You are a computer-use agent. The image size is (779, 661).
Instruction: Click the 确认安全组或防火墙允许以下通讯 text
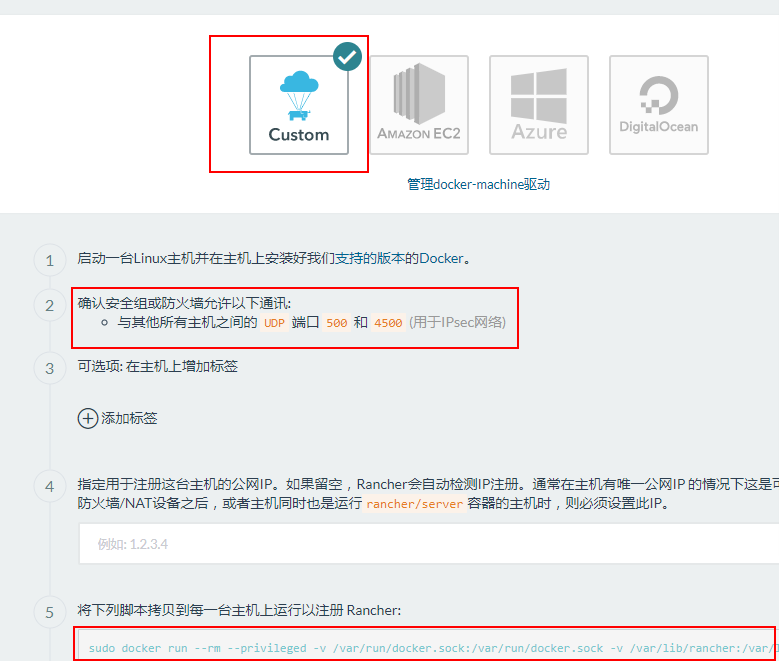(x=184, y=303)
